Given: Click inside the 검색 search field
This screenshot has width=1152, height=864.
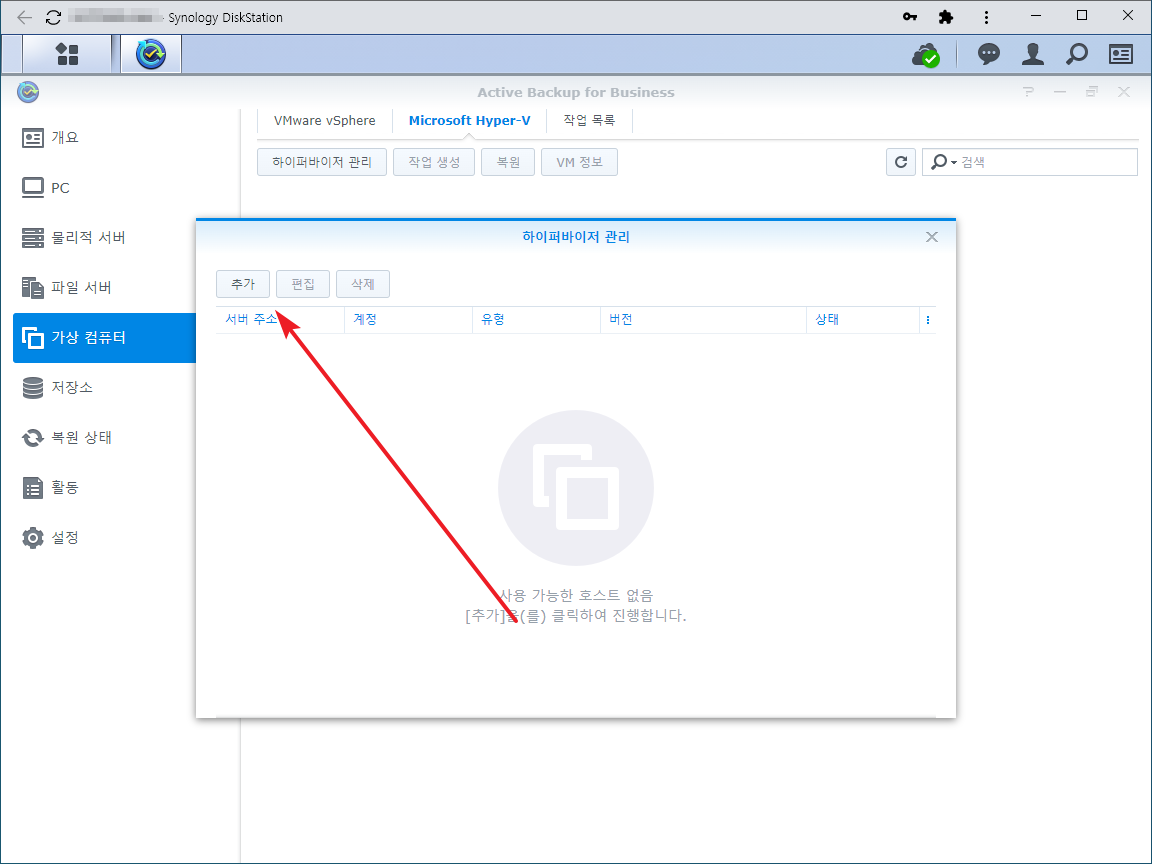Looking at the screenshot, I should click(1029, 162).
